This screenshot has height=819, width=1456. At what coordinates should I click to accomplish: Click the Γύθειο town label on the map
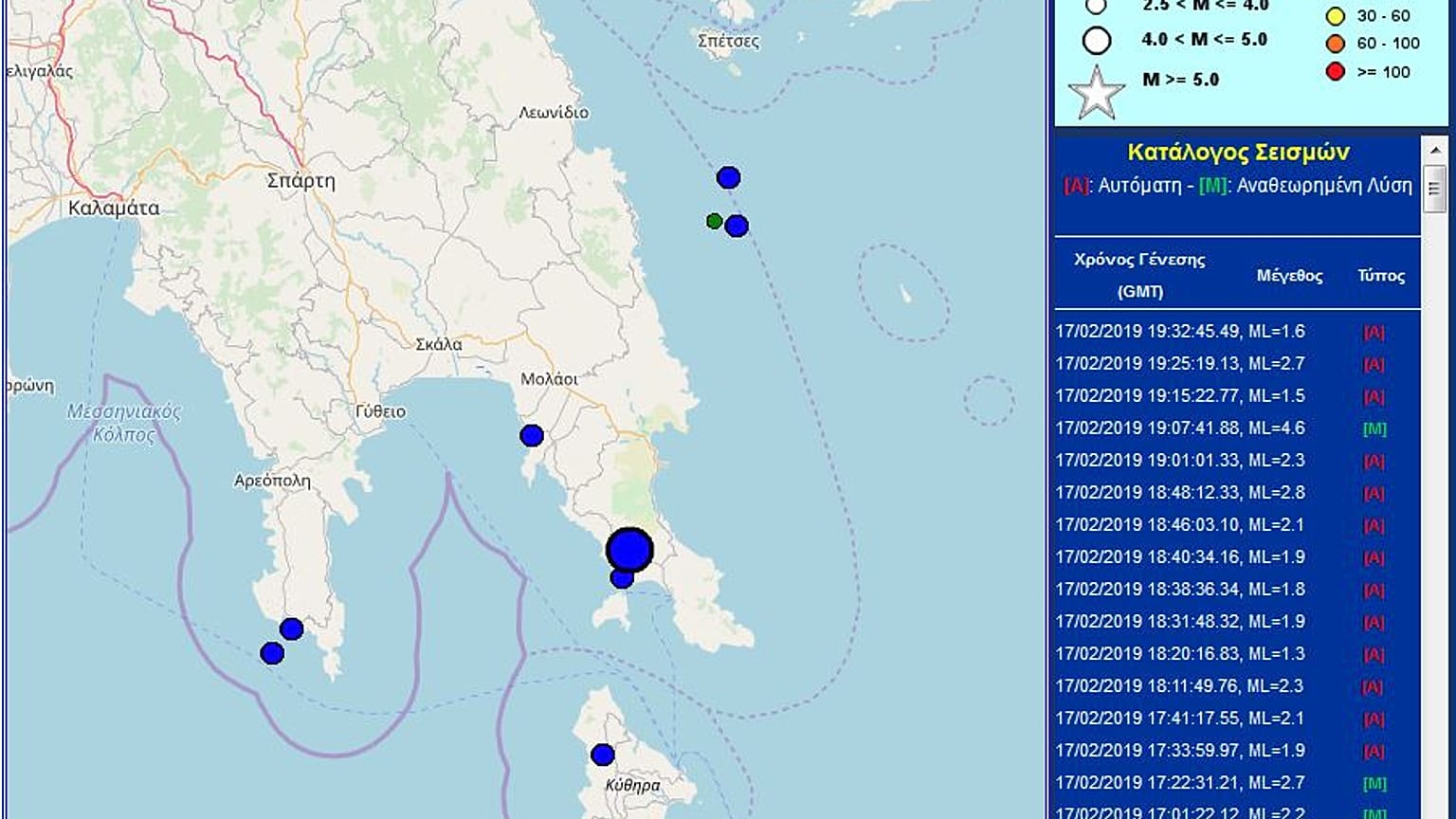380,411
